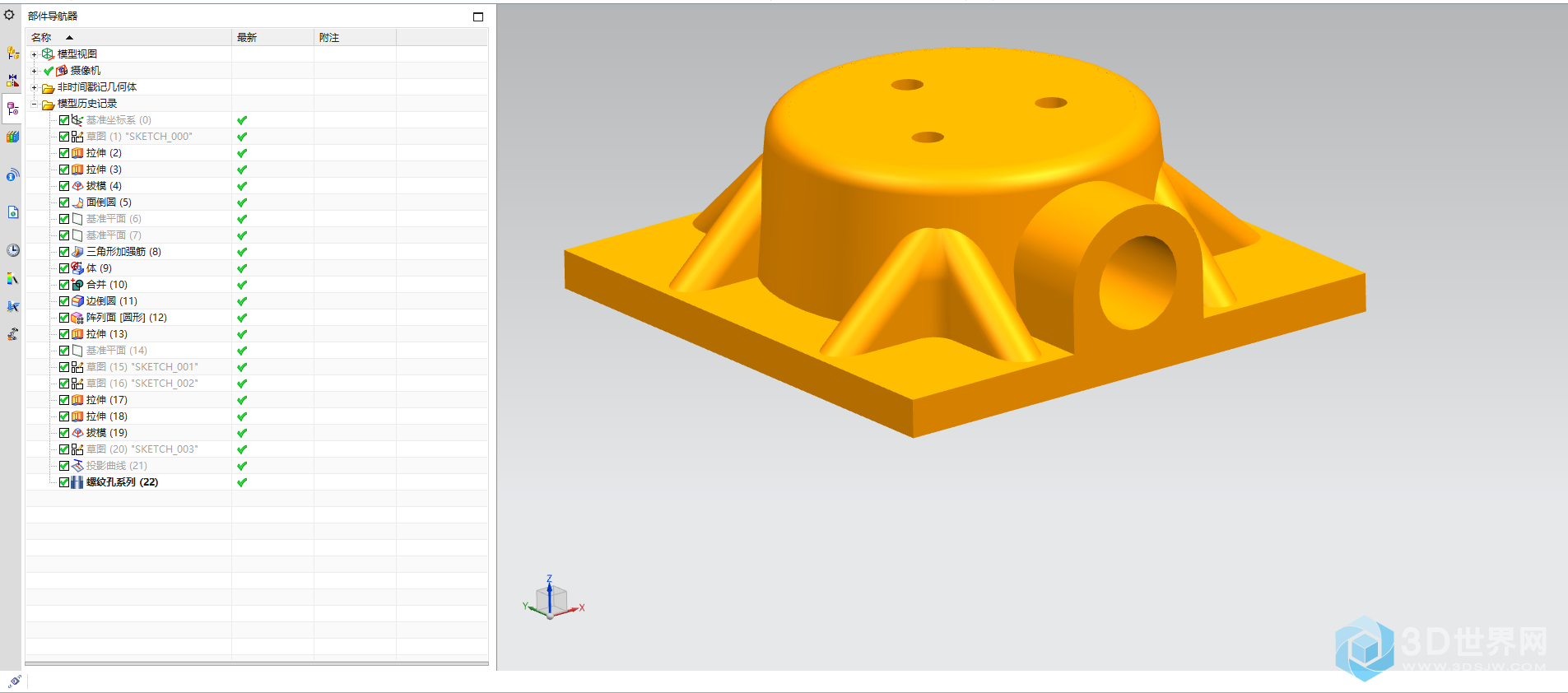Select the 基准平面 (14) row label
This screenshot has width=1568, height=693.
click(x=117, y=351)
